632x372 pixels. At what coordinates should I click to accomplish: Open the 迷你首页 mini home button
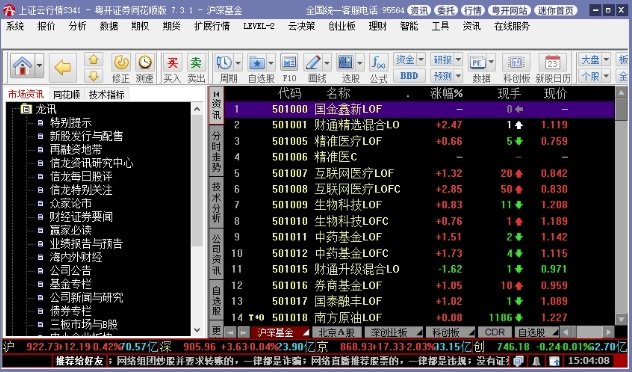pos(556,10)
